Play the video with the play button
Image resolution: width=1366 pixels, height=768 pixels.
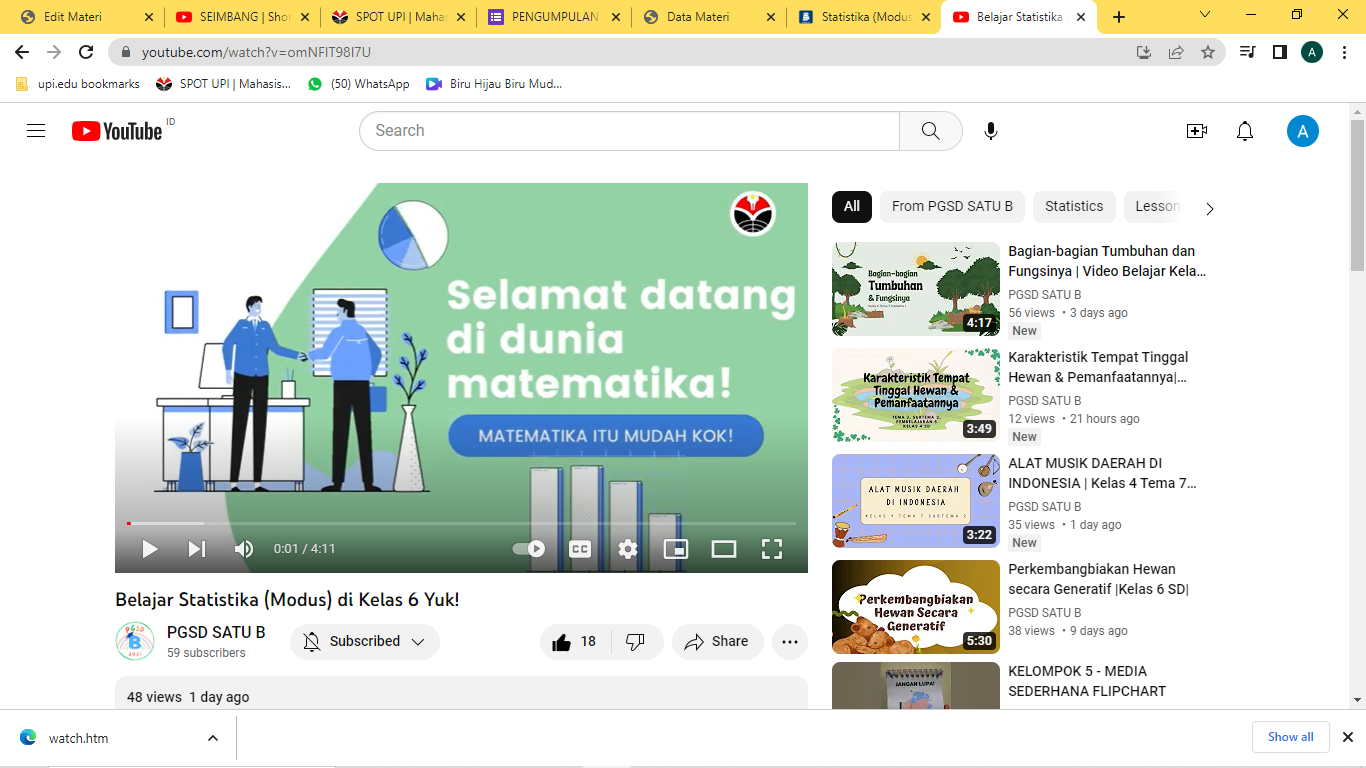coord(150,549)
